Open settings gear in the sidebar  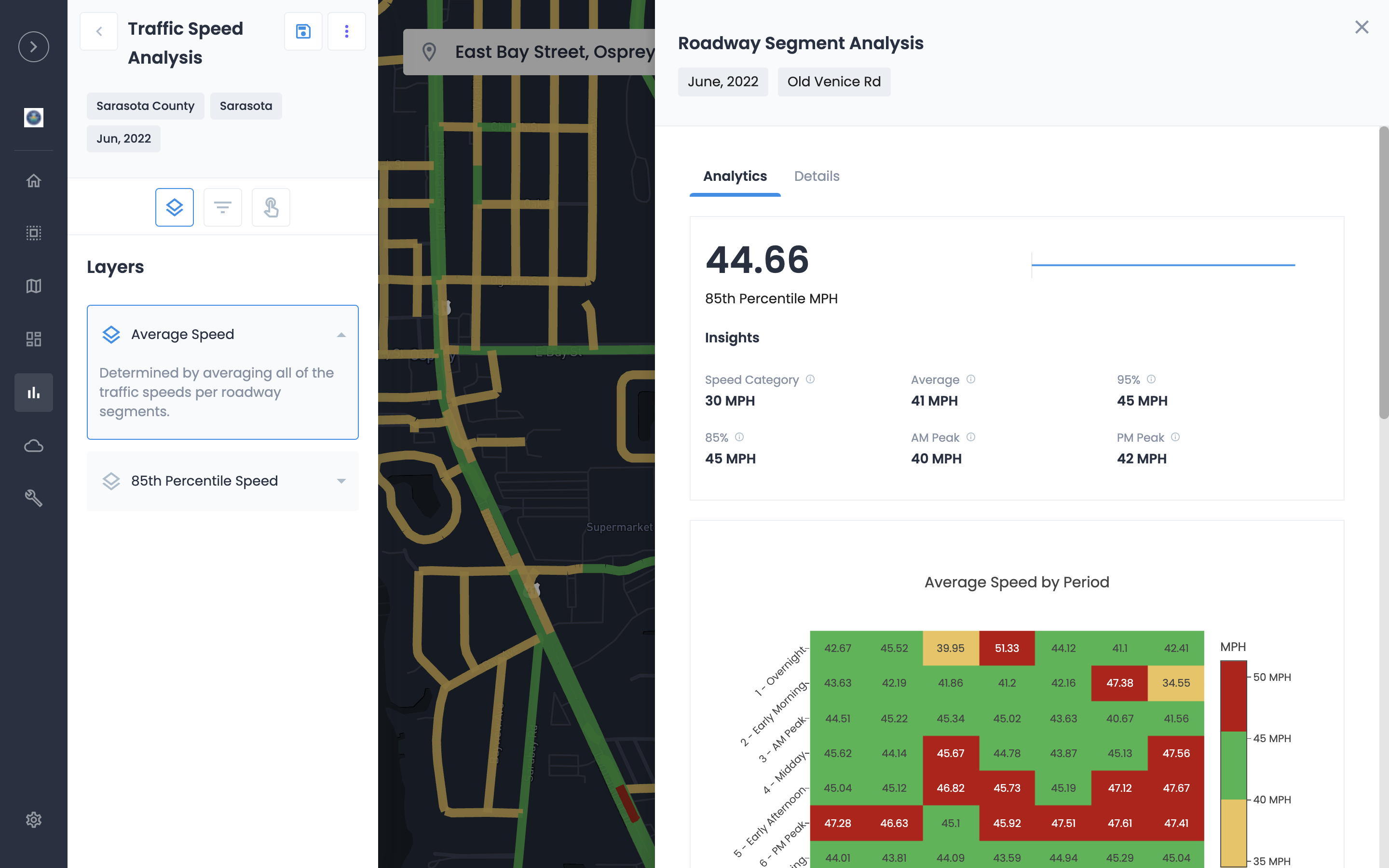pyautogui.click(x=33, y=820)
